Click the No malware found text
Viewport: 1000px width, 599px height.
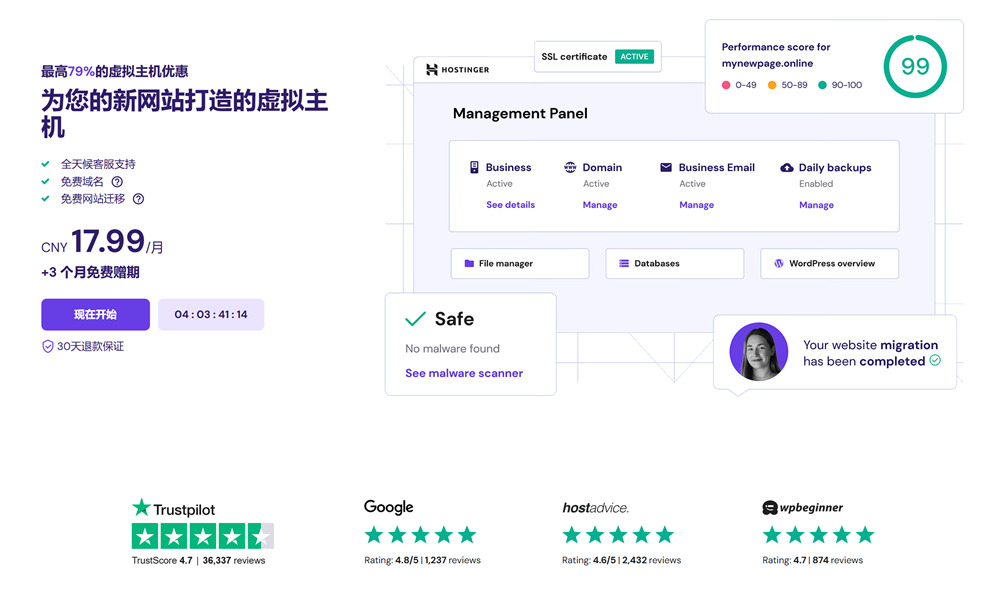click(x=452, y=349)
